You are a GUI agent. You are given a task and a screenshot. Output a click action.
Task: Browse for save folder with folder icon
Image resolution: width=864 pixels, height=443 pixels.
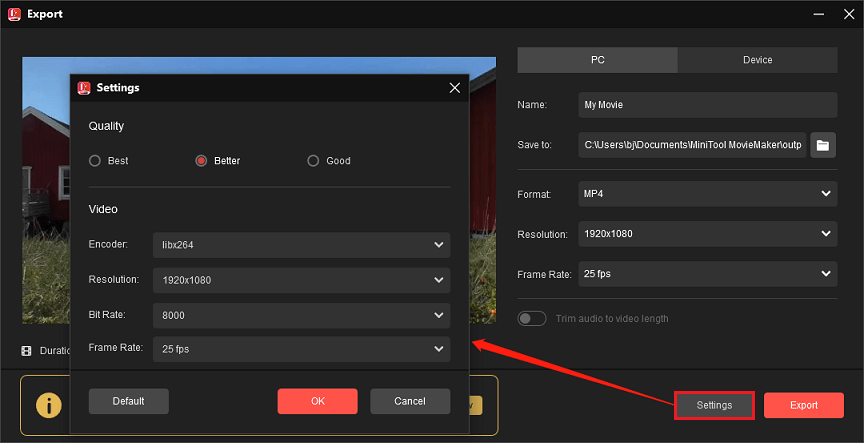823,145
